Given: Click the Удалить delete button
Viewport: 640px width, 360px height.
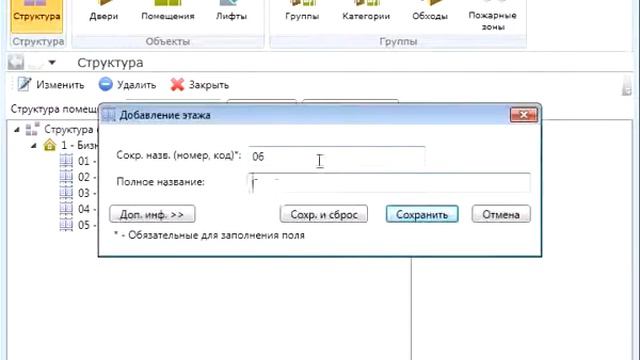Looking at the screenshot, I should (x=127, y=84).
